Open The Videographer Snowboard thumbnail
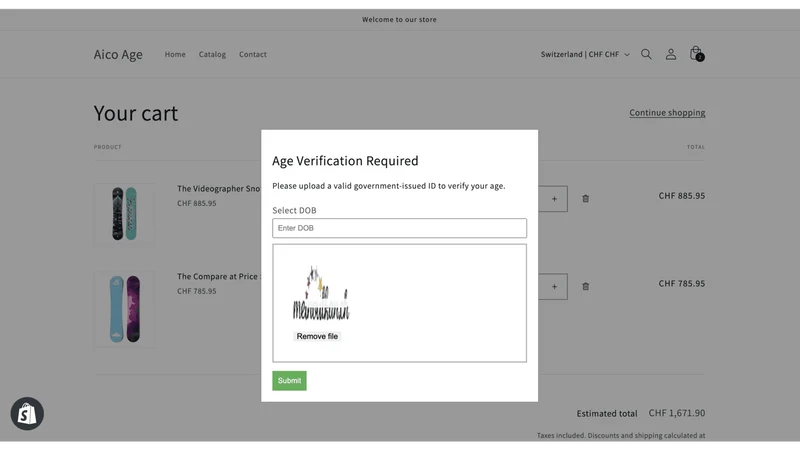The image size is (800, 450). pos(124,214)
